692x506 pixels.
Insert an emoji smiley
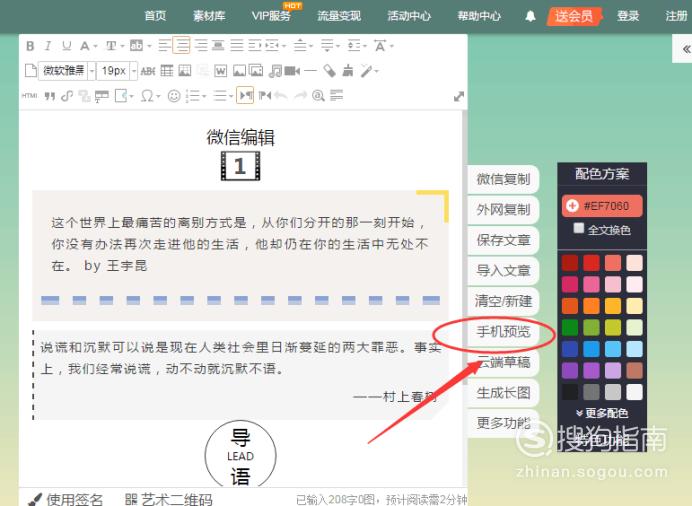[174, 96]
